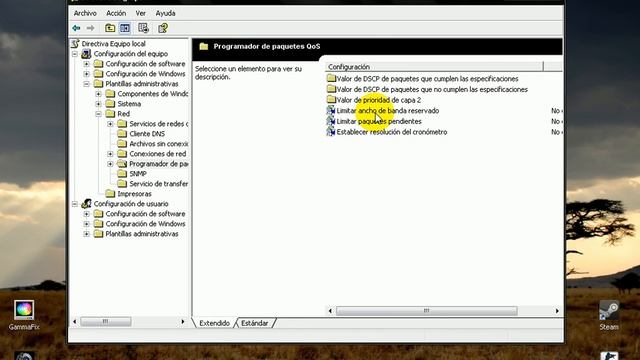Switch to the Extendido tab
The height and width of the screenshot is (360, 640).
(214, 323)
